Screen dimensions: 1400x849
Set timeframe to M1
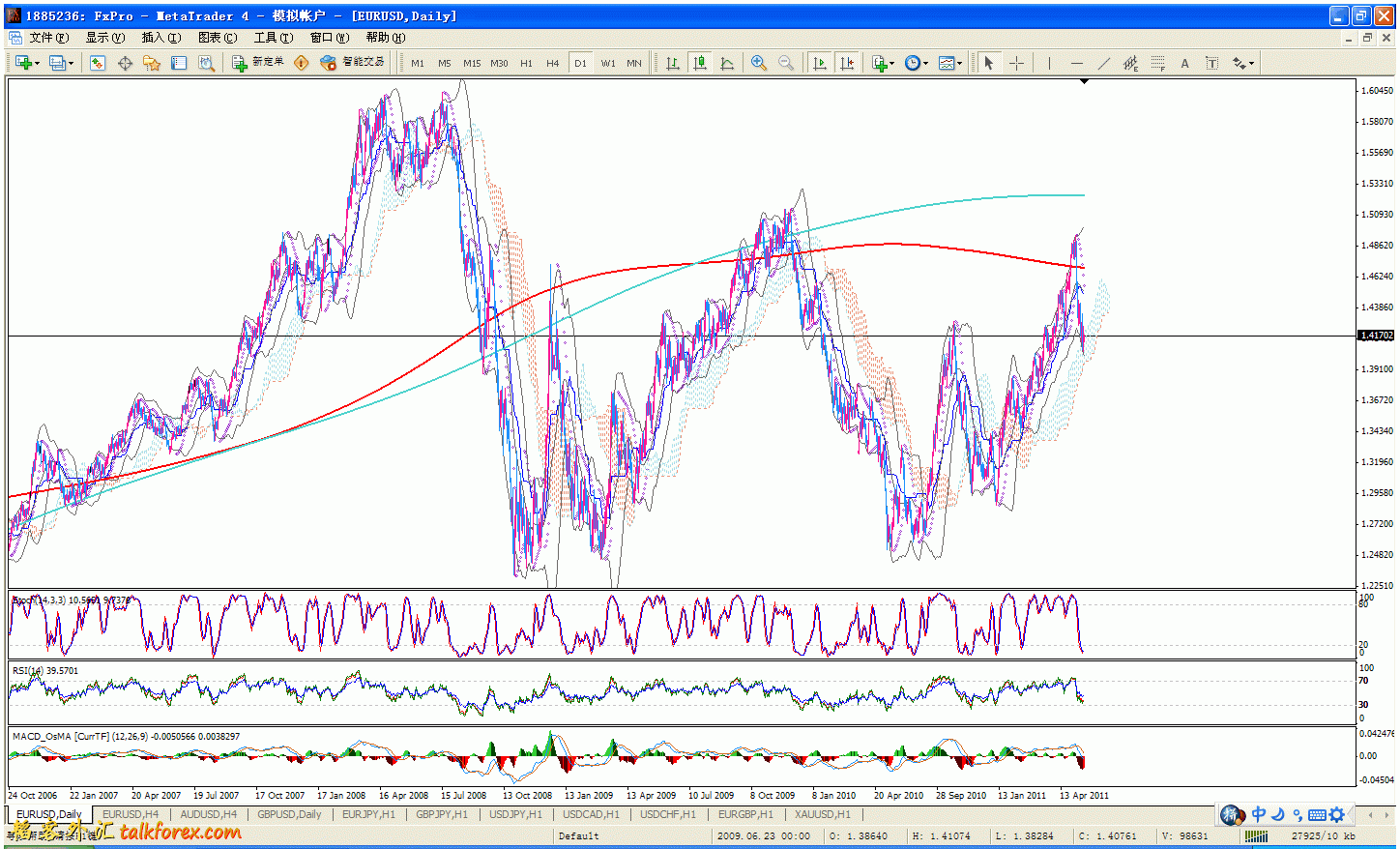(x=418, y=63)
